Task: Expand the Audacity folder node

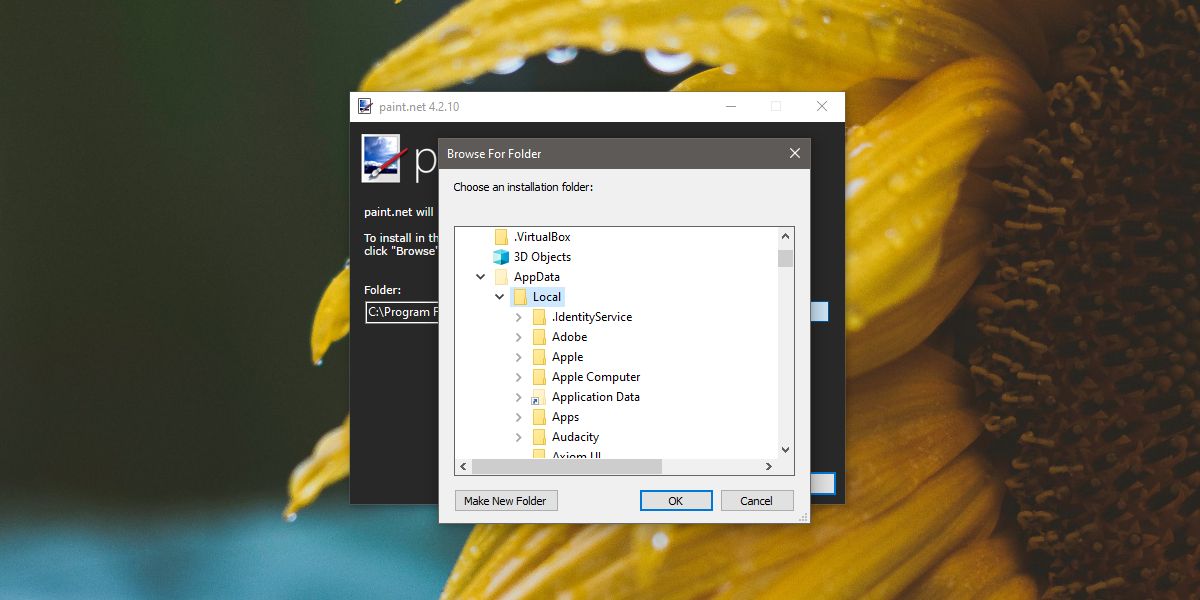Action: (x=517, y=437)
